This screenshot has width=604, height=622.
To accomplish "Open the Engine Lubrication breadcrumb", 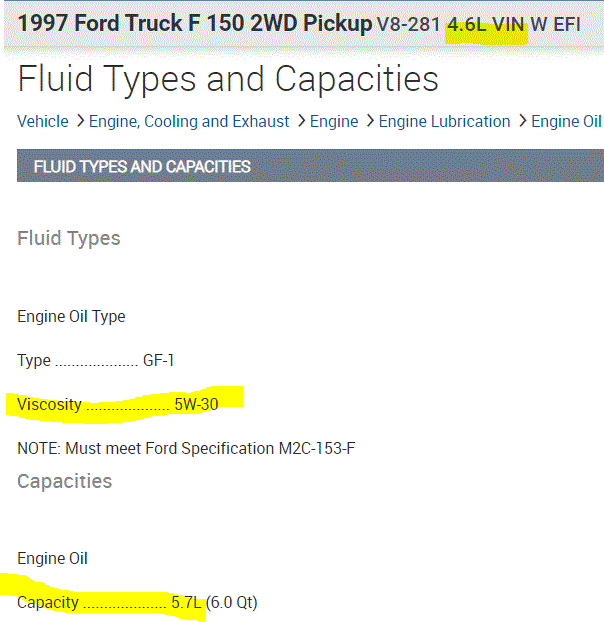I will (x=444, y=122).
